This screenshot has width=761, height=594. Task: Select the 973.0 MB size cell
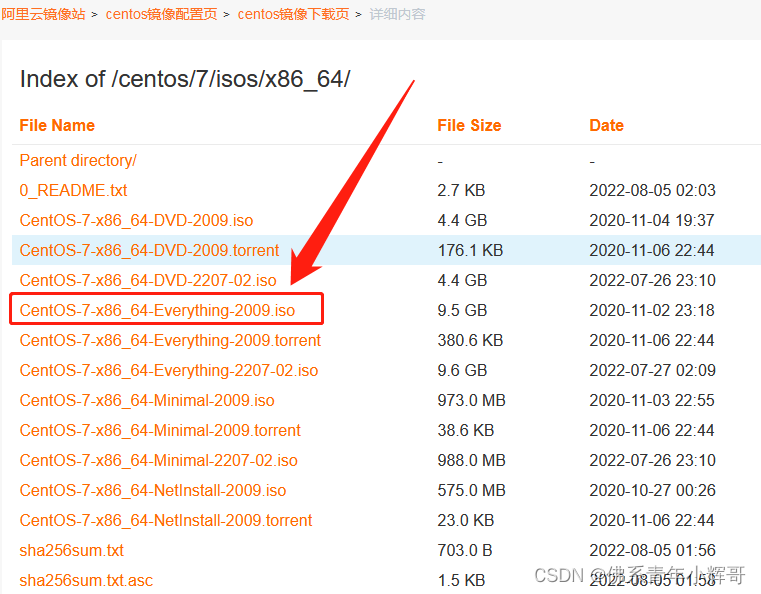click(x=472, y=401)
